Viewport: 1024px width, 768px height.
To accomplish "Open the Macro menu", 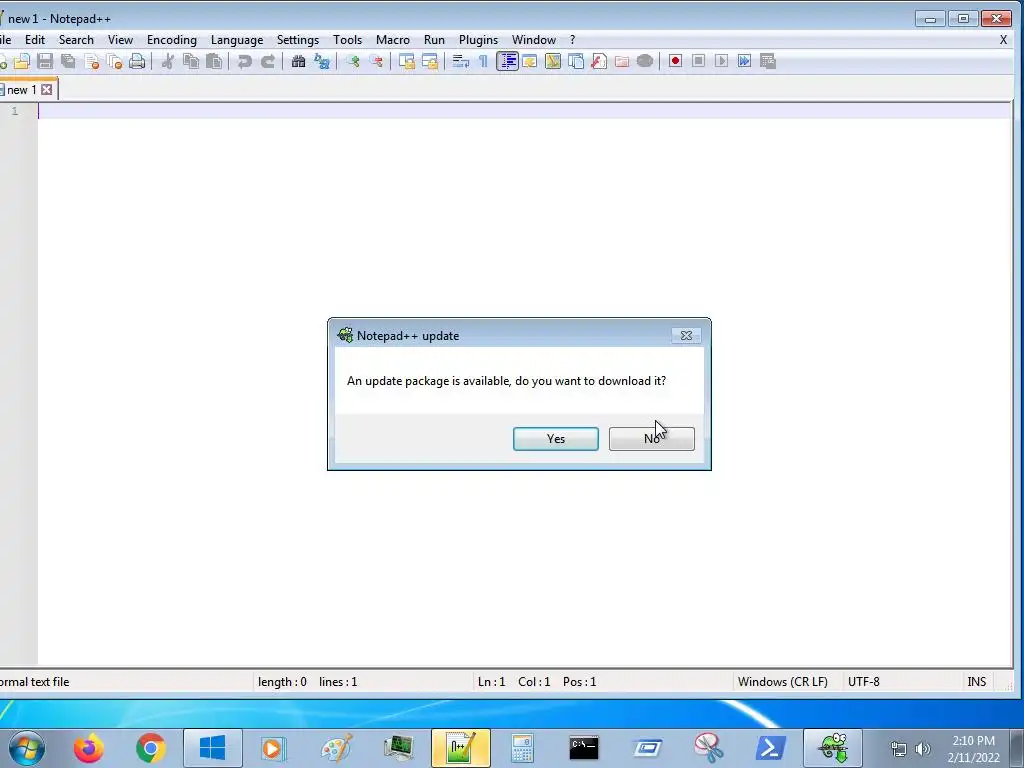I will point(392,40).
